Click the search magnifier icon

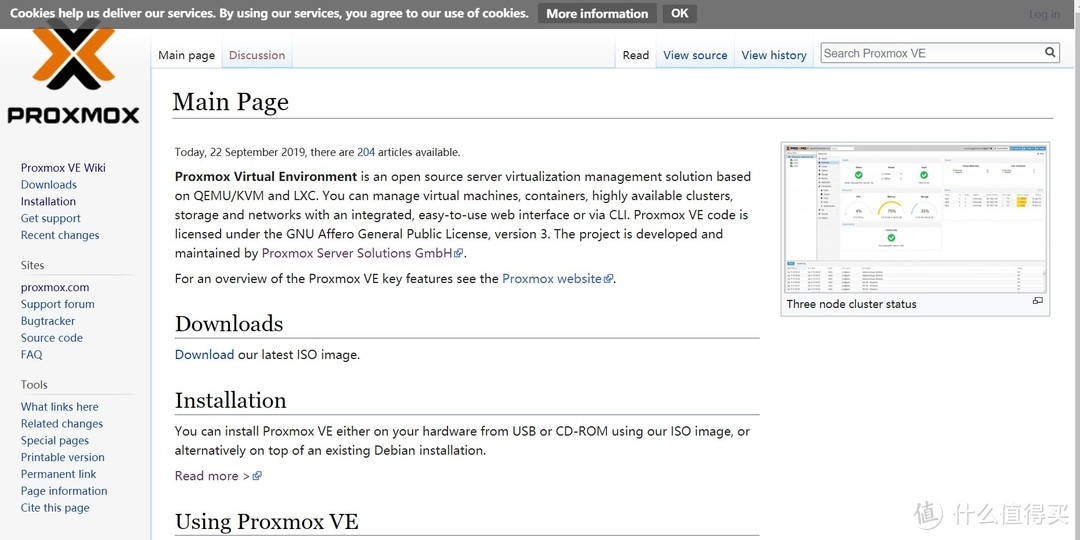click(x=1050, y=52)
